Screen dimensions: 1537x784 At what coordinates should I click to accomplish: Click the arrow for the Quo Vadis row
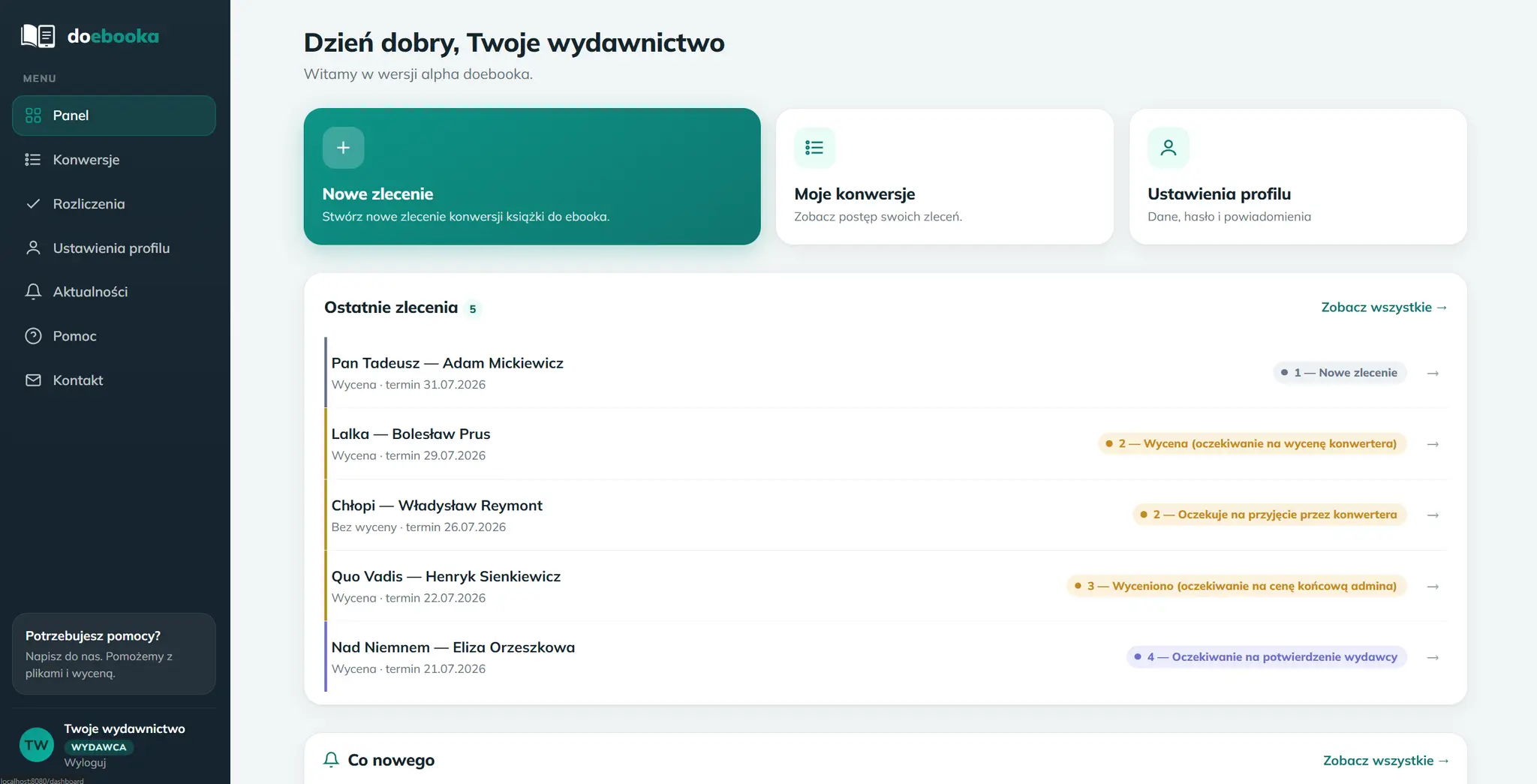(1433, 587)
